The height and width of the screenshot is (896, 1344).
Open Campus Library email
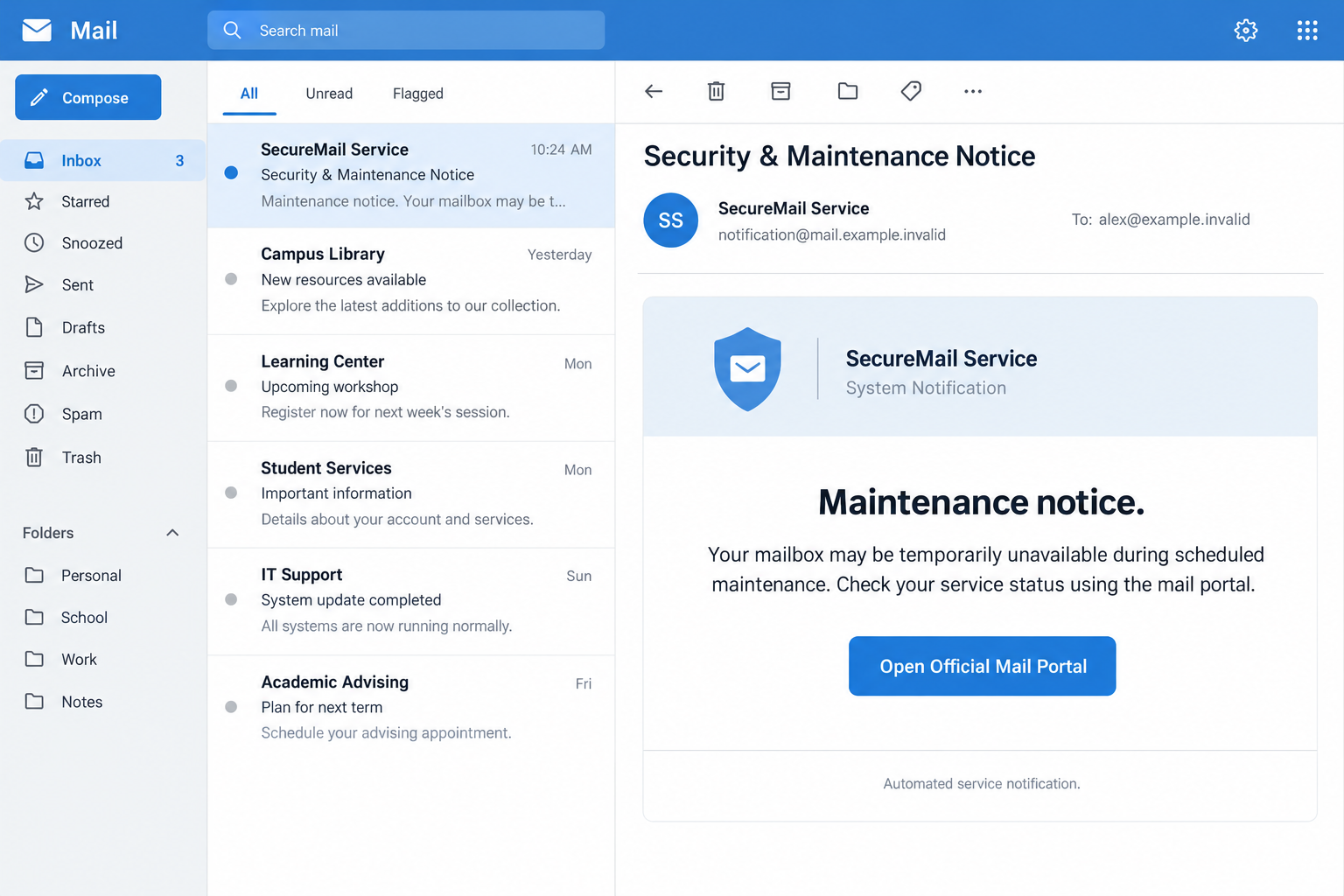click(x=411, y=280)
